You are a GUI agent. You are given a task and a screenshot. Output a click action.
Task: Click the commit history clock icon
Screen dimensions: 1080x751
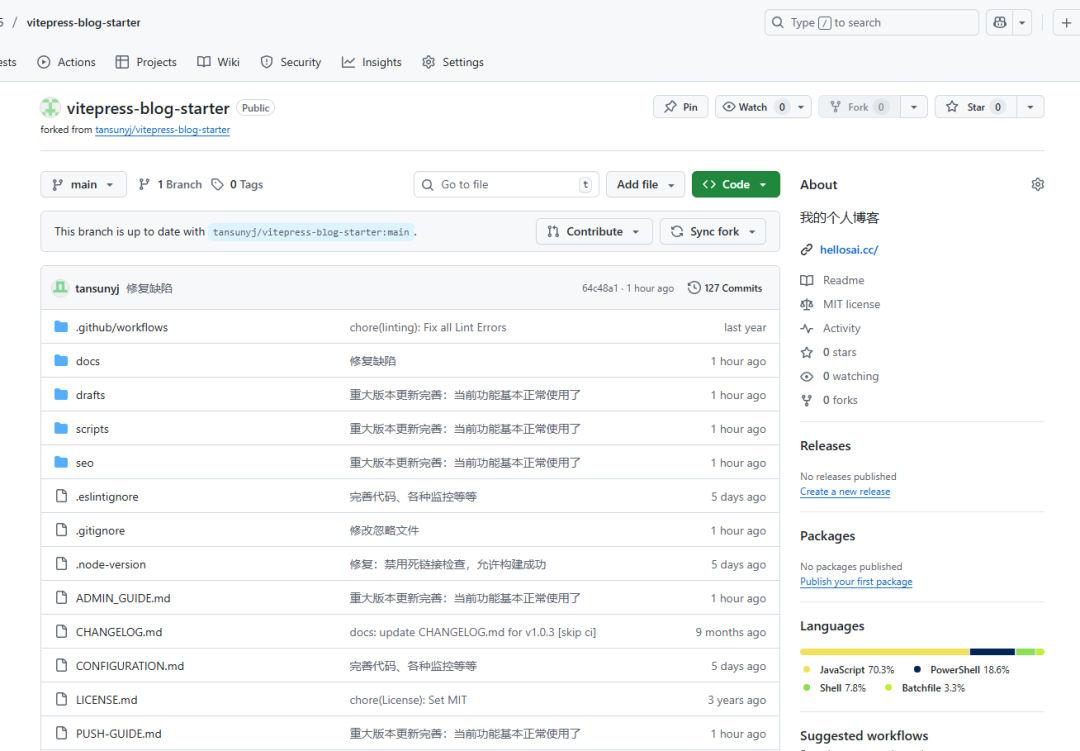(x=694, y=288)
